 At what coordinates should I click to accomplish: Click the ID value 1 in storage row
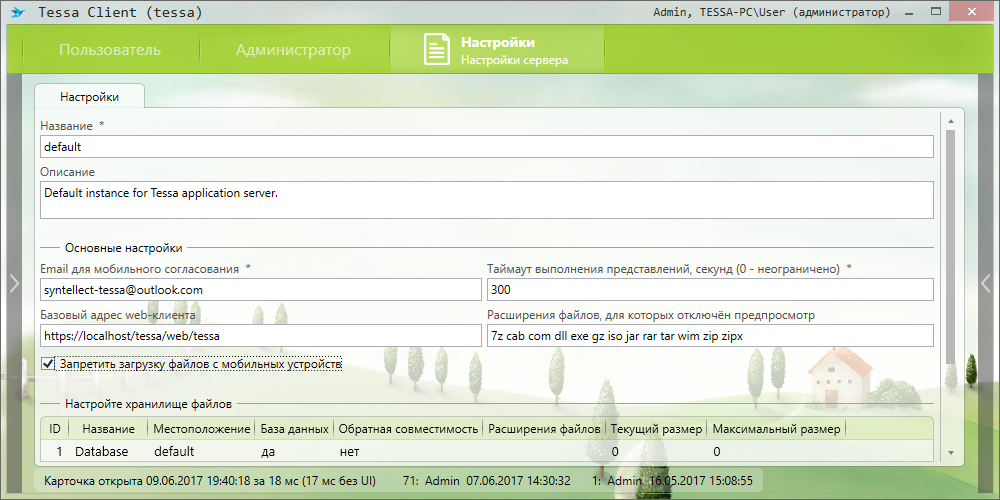59,452
